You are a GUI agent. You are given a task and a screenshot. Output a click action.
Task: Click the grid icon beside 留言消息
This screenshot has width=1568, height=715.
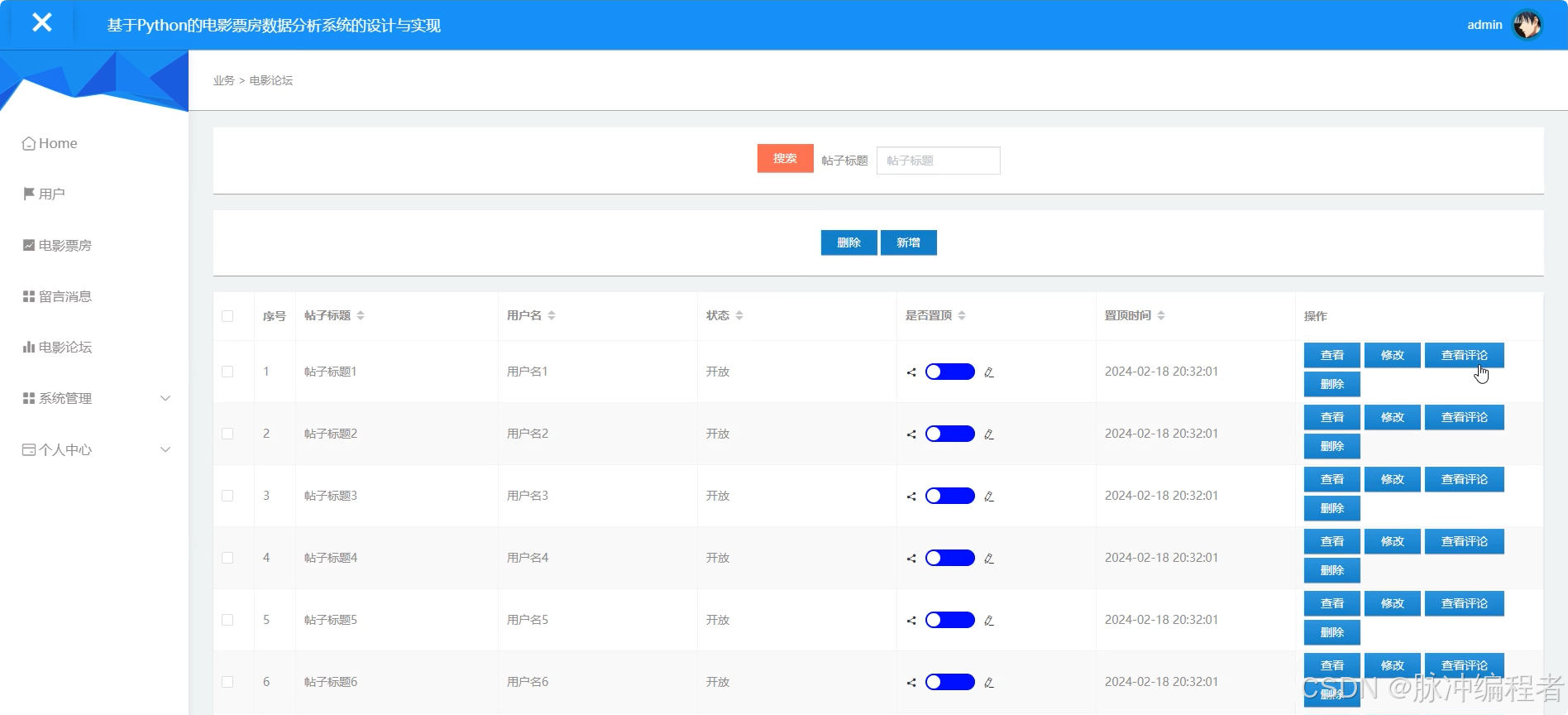pyautogui.click(x=29, y=296)
